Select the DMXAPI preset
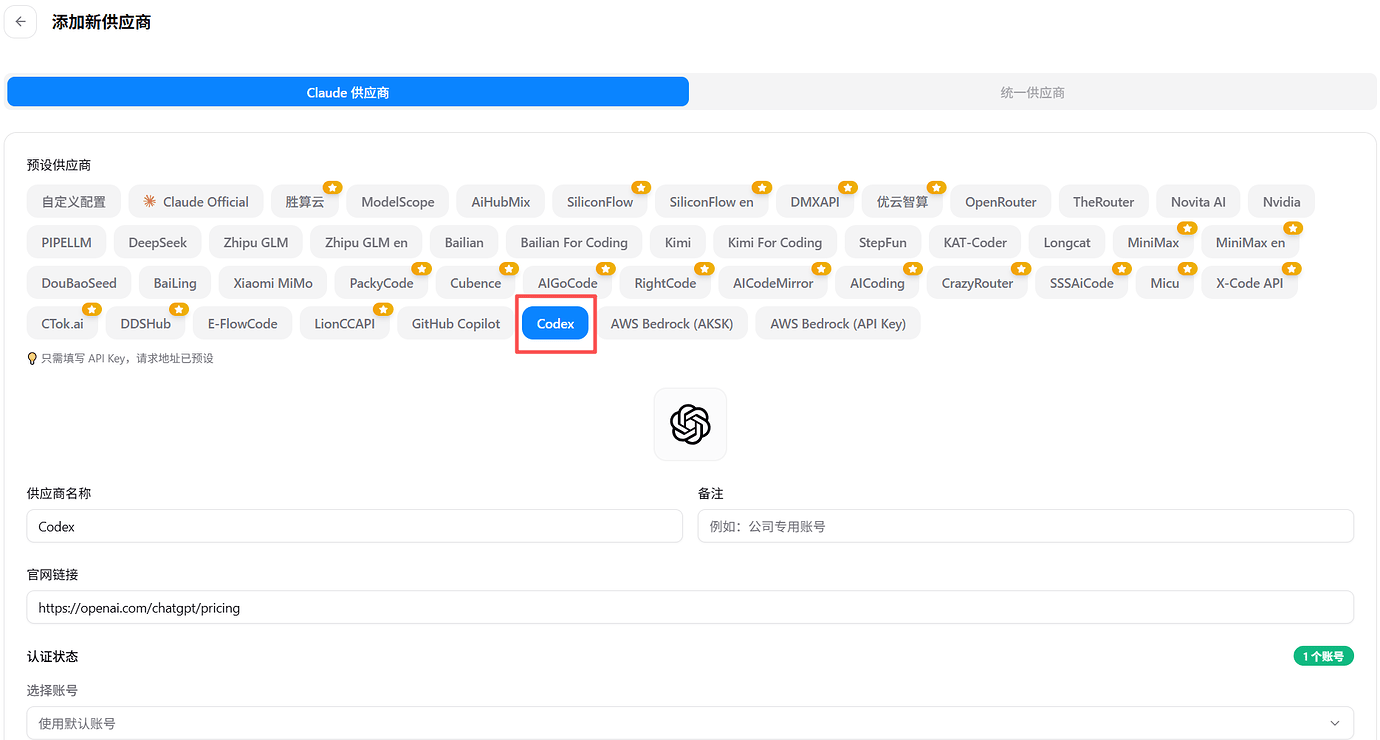The image size is (1380, 740). pos(815,201)
